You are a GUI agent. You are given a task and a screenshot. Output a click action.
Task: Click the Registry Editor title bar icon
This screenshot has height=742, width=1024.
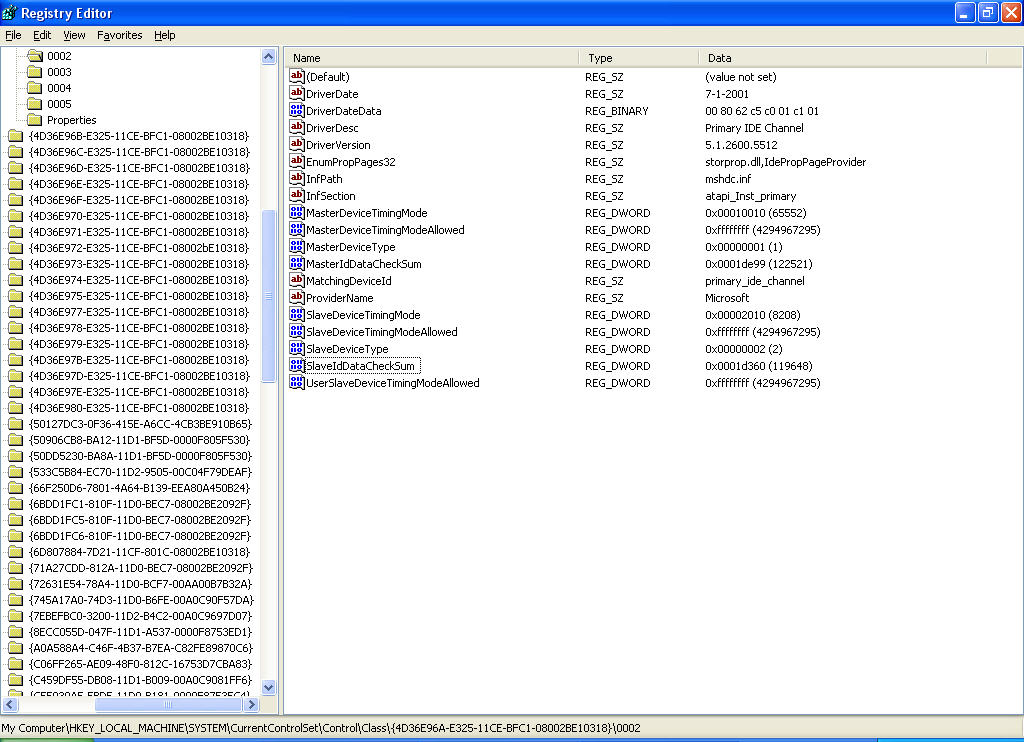(10, 12)
